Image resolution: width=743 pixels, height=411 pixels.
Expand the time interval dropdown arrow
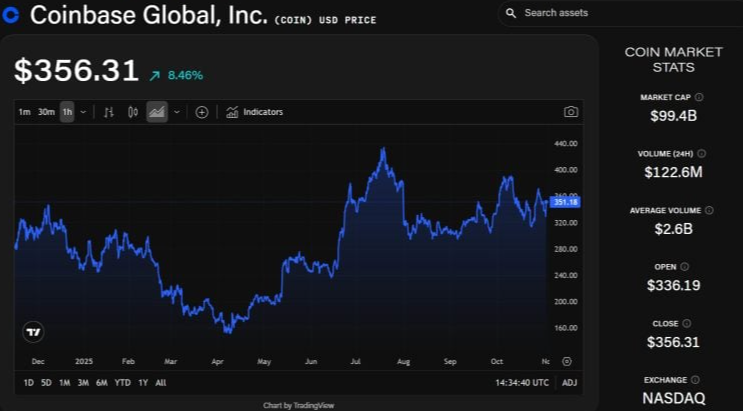[x=83, y=112]
